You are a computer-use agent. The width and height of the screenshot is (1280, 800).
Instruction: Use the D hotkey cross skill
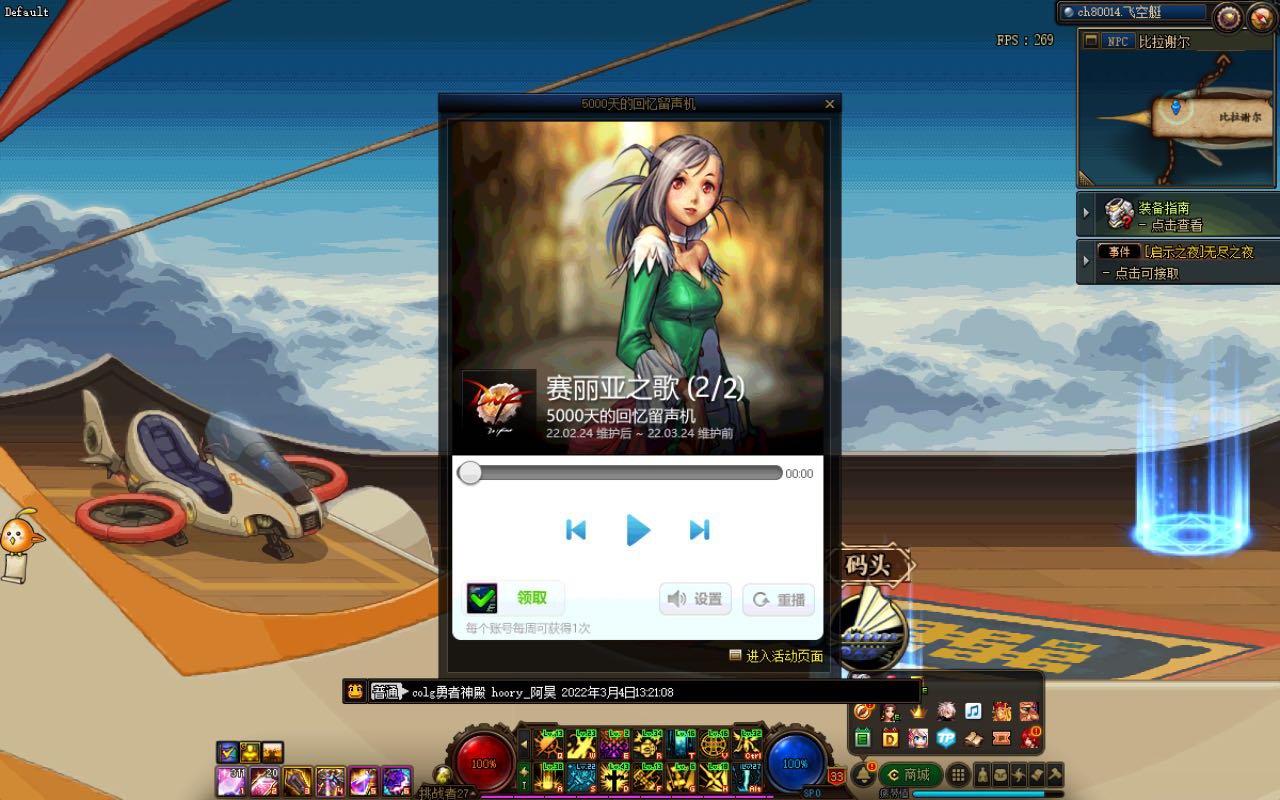614,777
